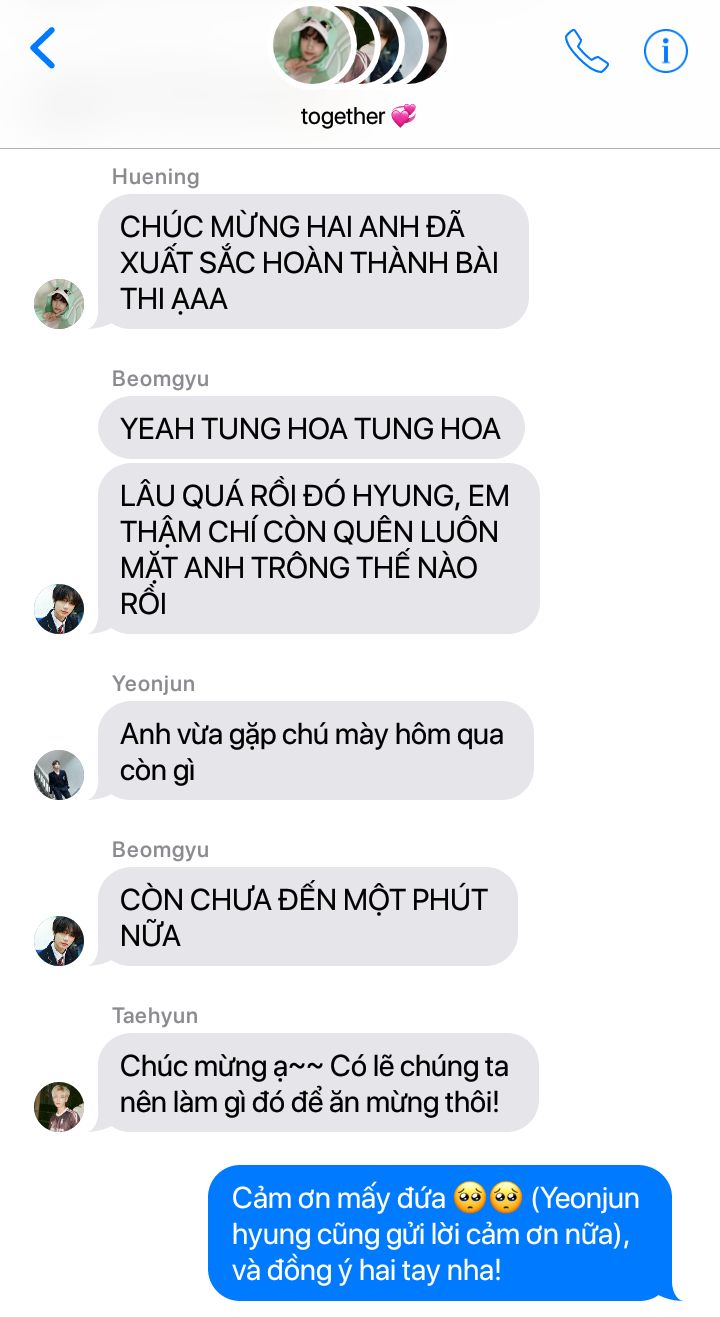This screenshot has width=720, height=1317.
Task: Tap Beomgyu's avatar beside "CÒN CHƯA ĐẾN" message
Action: (x=59, y=941)
